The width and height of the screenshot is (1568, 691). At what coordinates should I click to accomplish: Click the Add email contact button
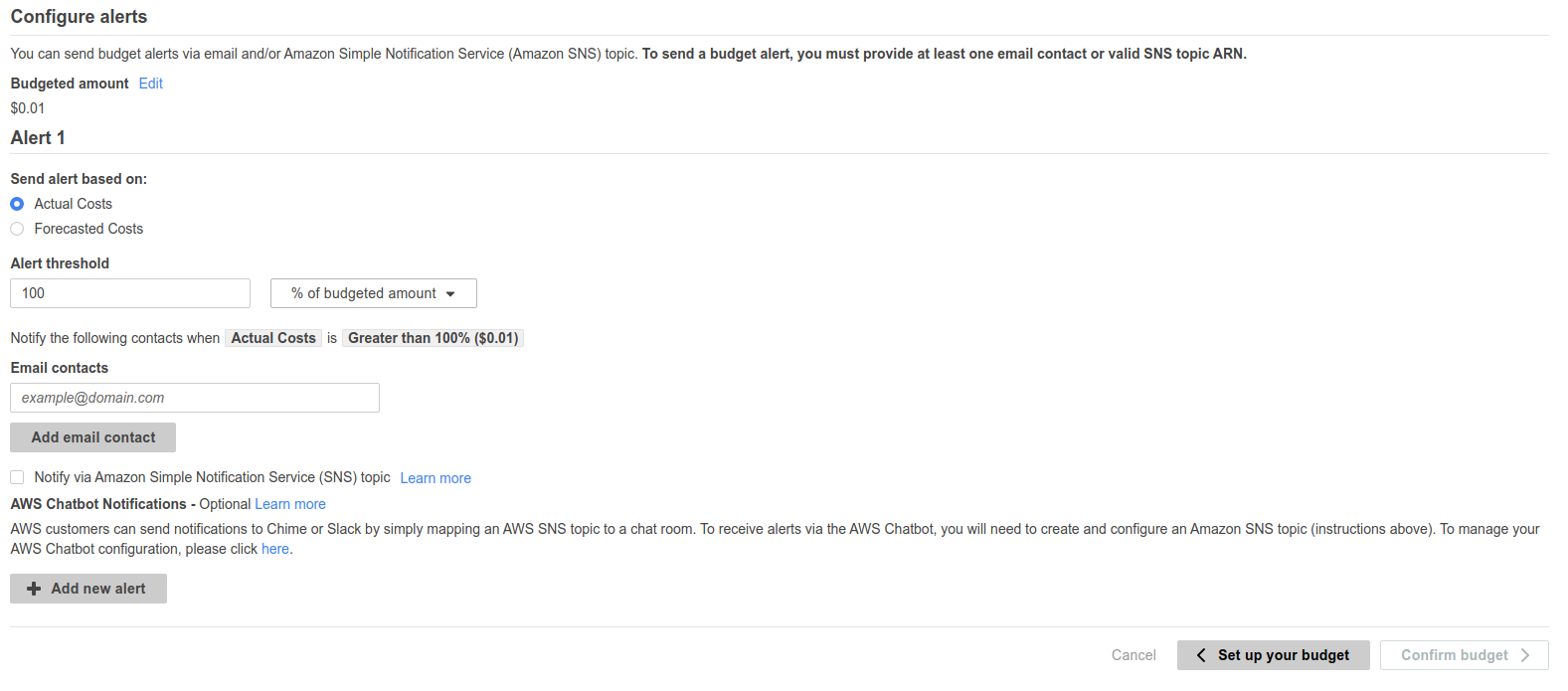(x=93, y=437)
